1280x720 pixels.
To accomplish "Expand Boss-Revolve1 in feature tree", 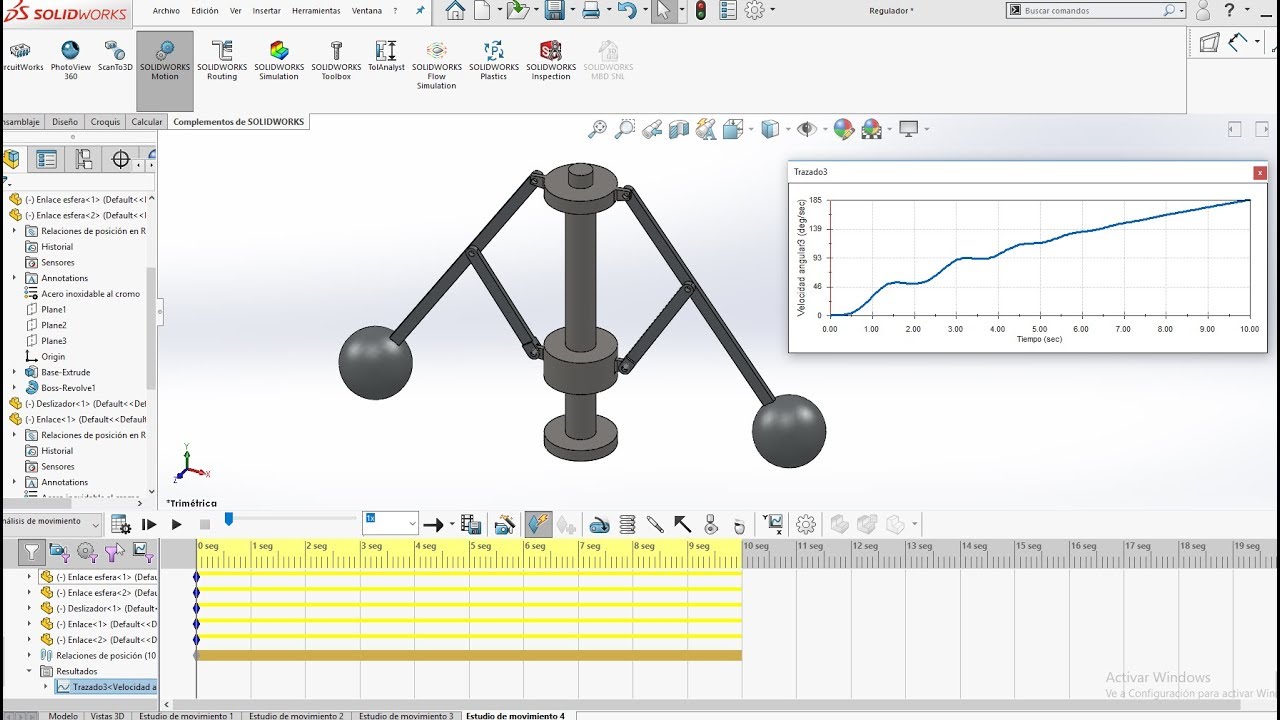I will click(x=14, y=388).
